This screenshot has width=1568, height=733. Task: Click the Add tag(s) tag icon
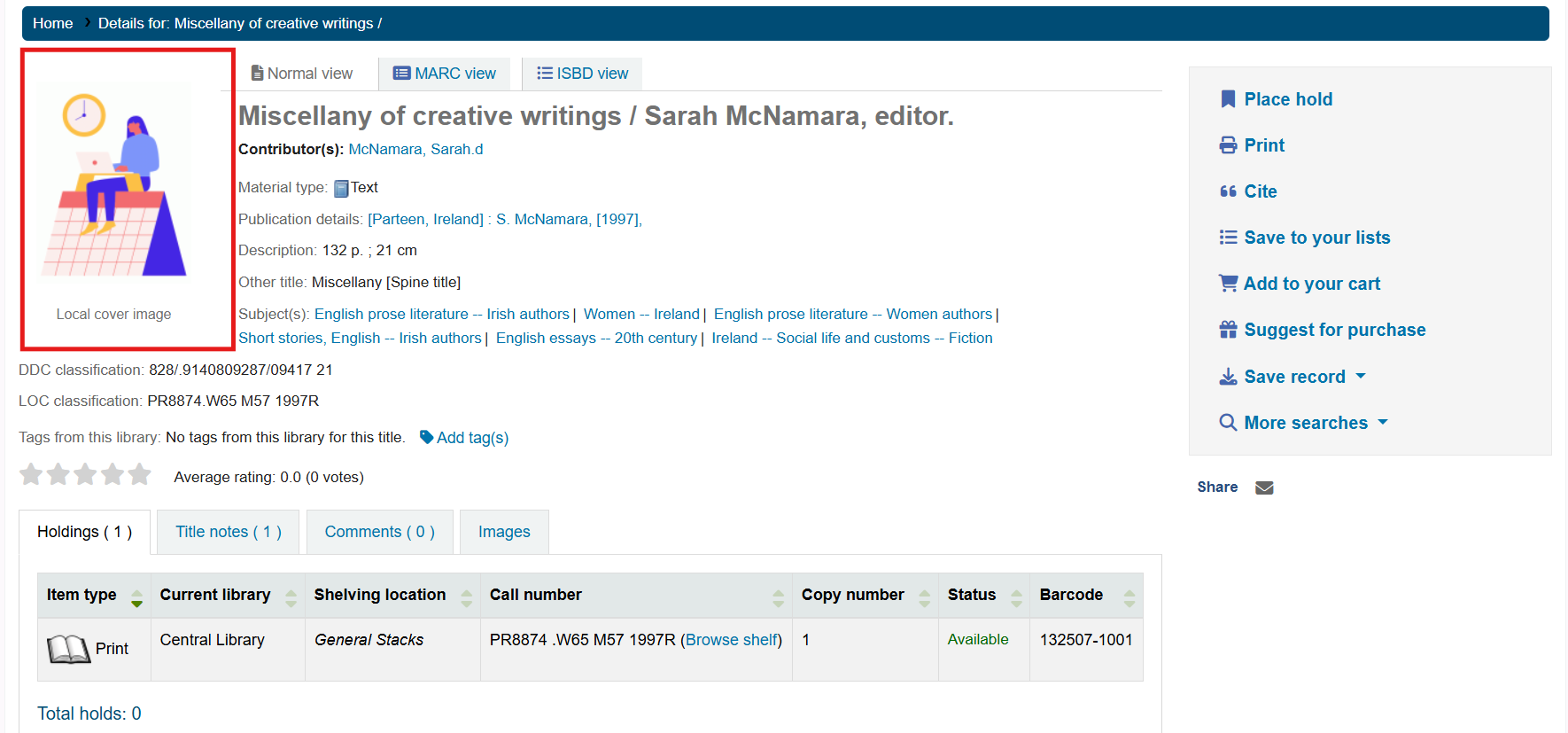coord(426,437)
